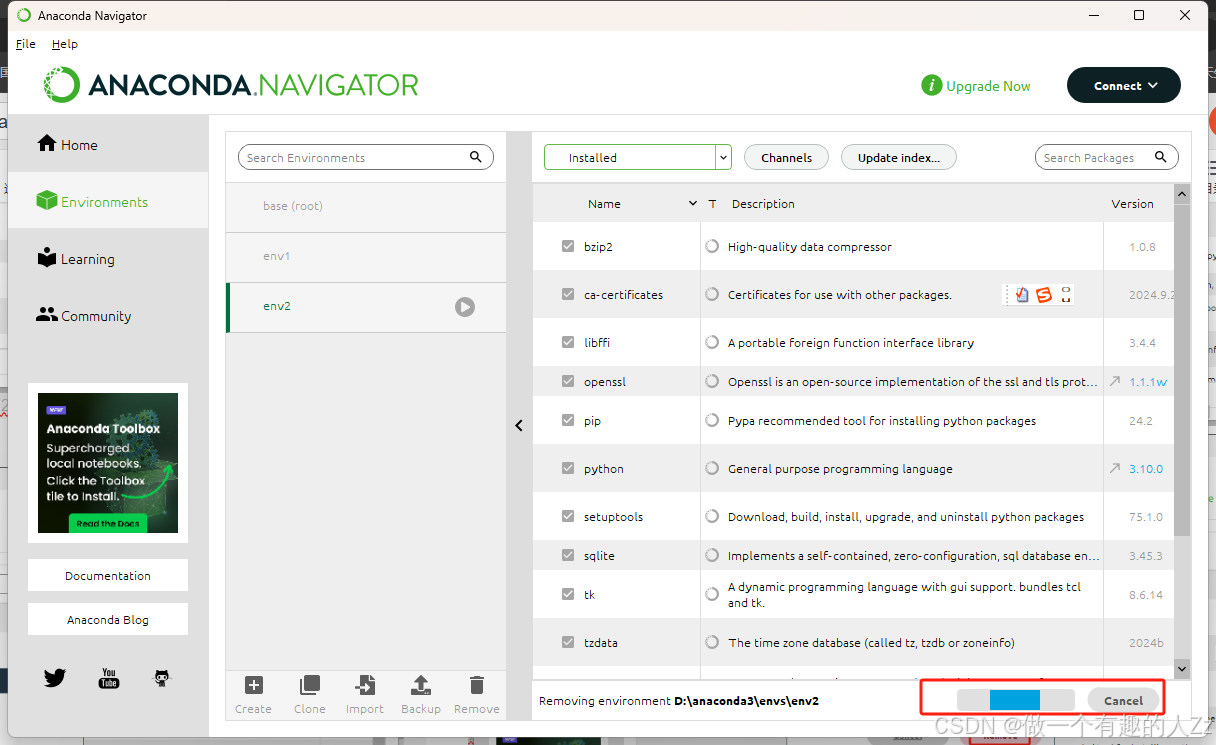Open the Home section icon
1216x745 pixels.
(x=47, y=144)
